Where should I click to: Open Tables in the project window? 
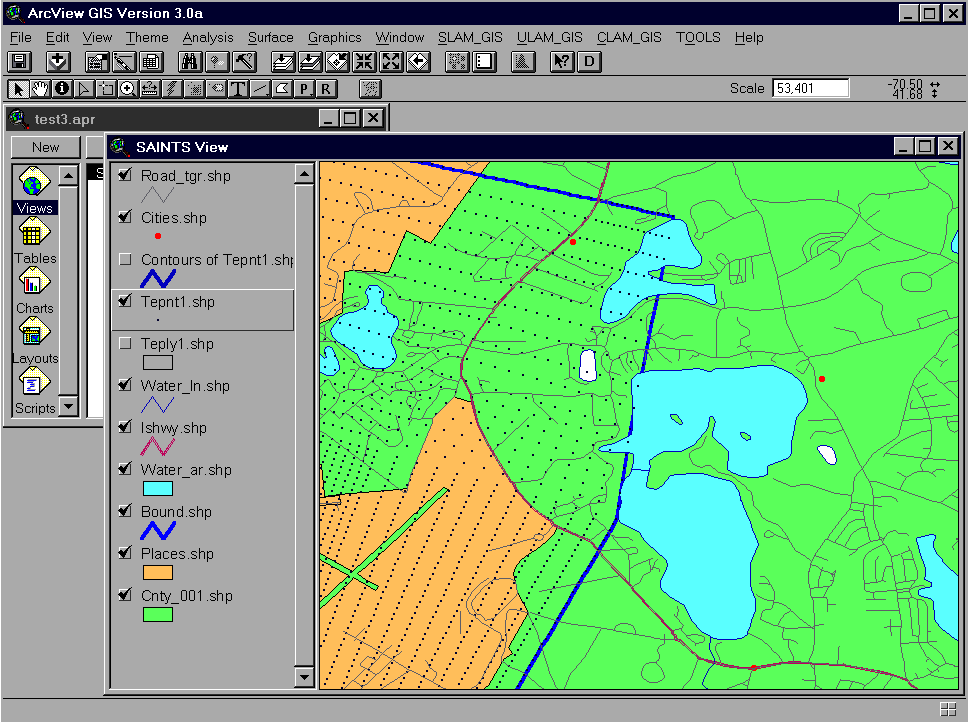(35, 241)
